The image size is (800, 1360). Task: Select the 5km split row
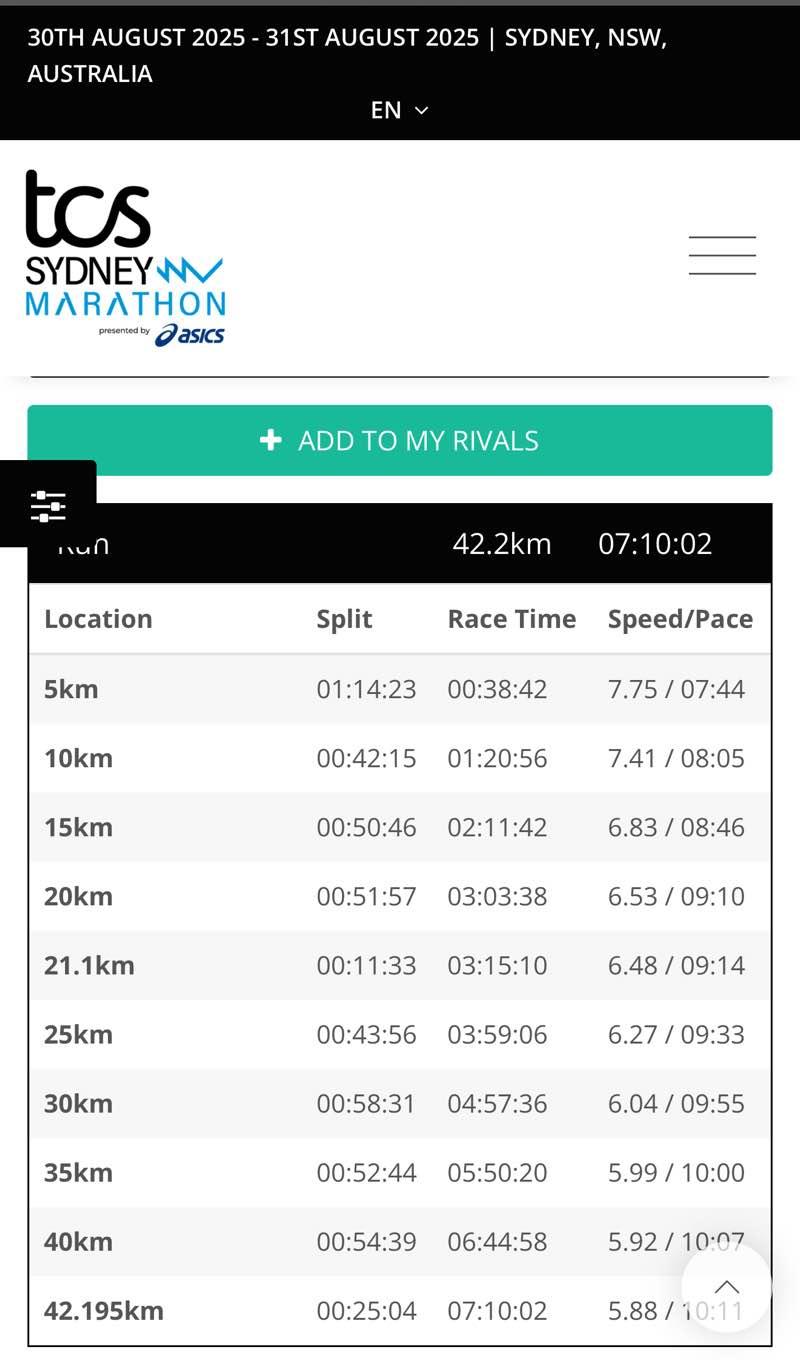400,689
